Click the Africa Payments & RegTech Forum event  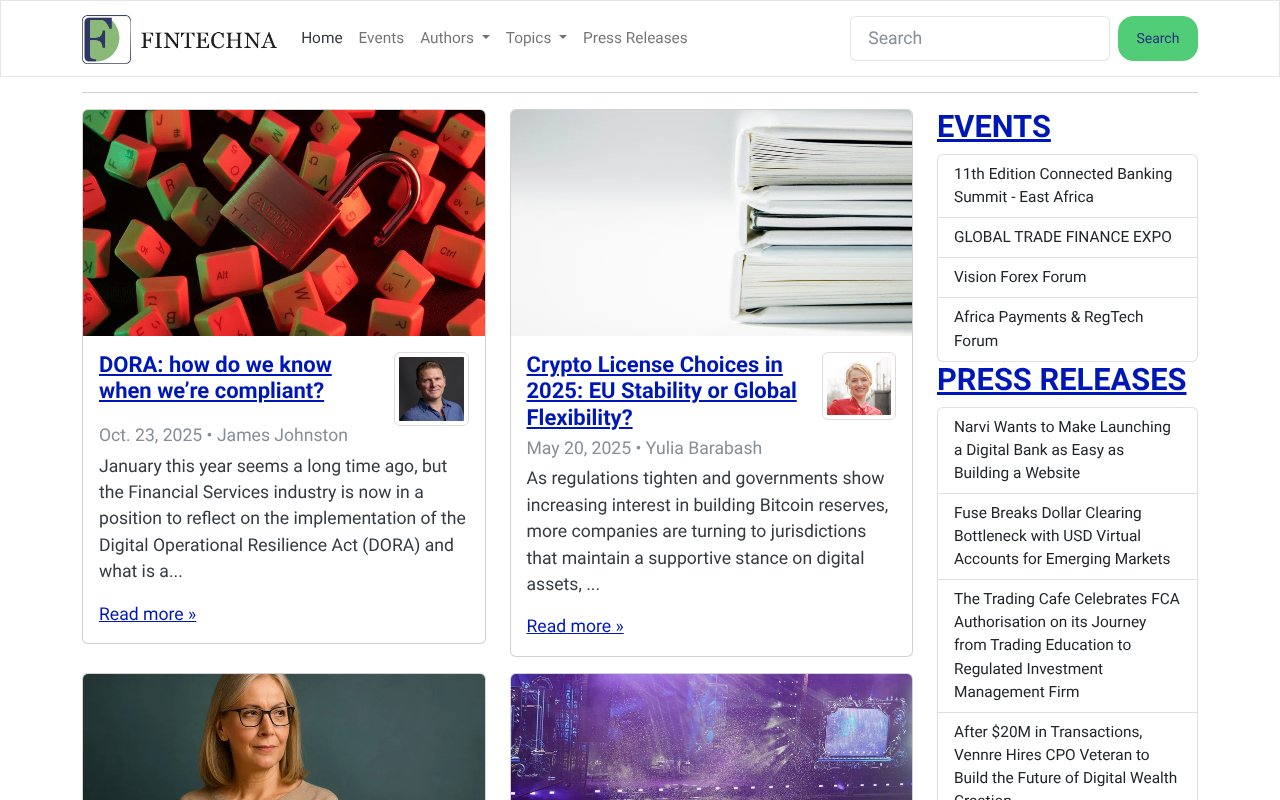coord(1047,328)
